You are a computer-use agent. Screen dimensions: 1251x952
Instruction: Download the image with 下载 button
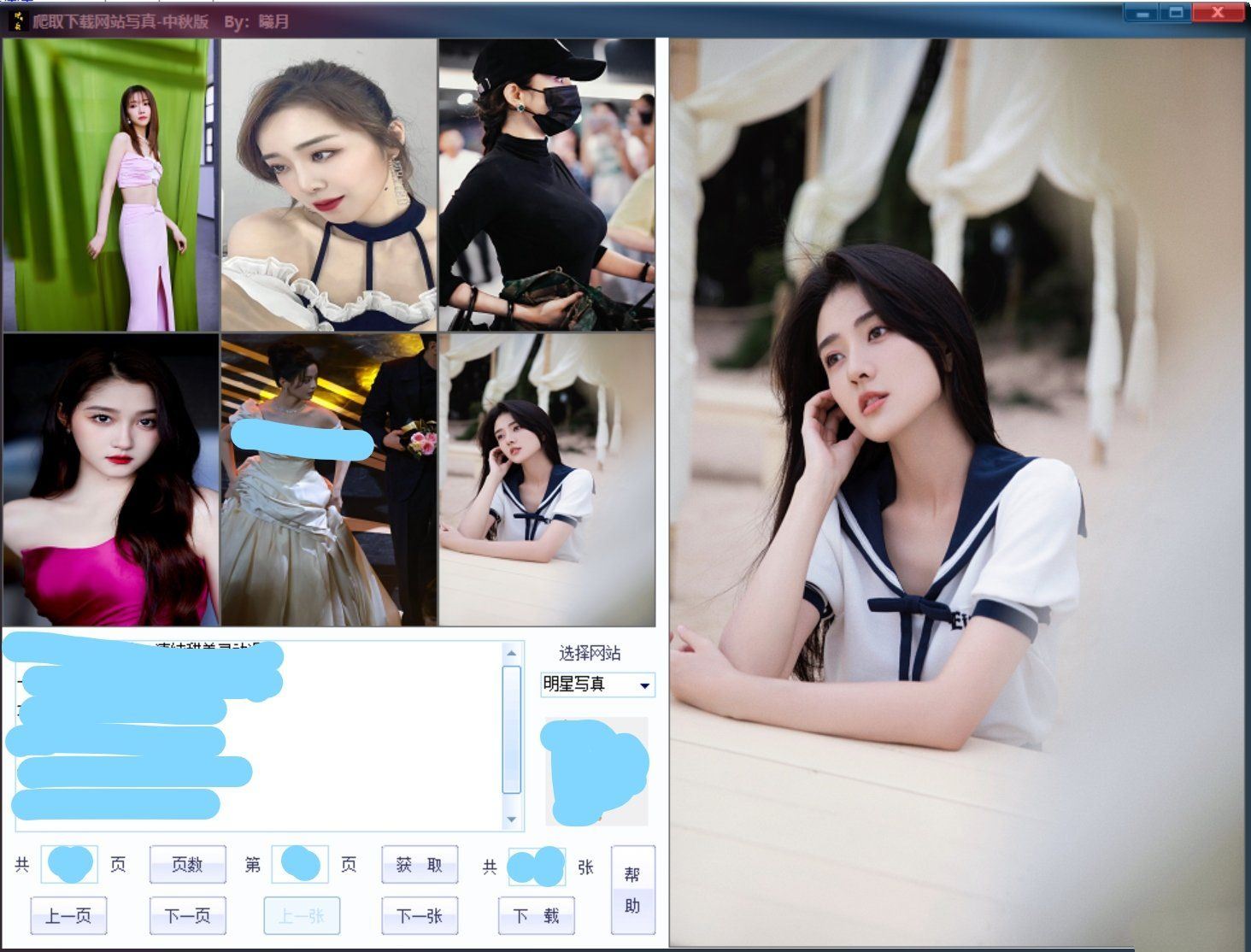click(536, 916)
